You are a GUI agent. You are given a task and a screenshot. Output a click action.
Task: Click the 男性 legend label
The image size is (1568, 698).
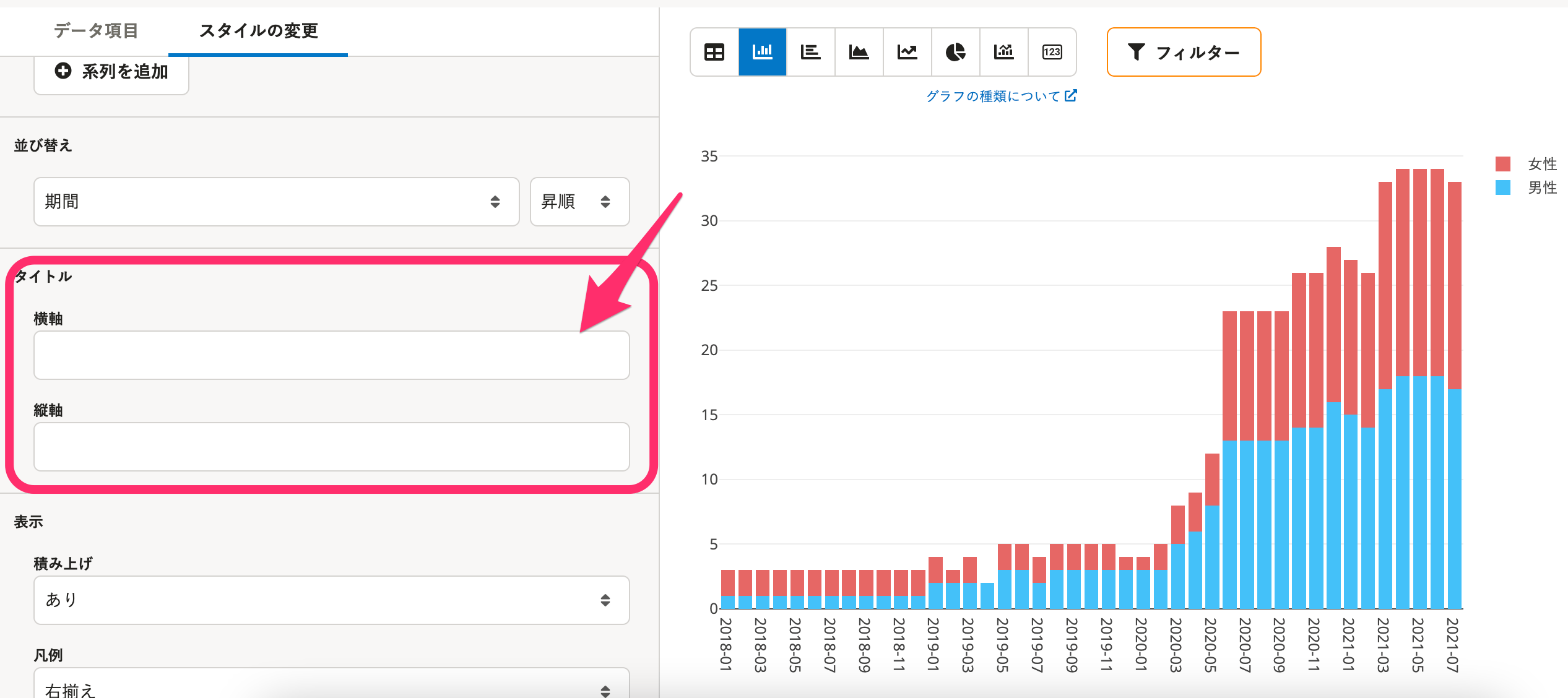pos(1542,187)
